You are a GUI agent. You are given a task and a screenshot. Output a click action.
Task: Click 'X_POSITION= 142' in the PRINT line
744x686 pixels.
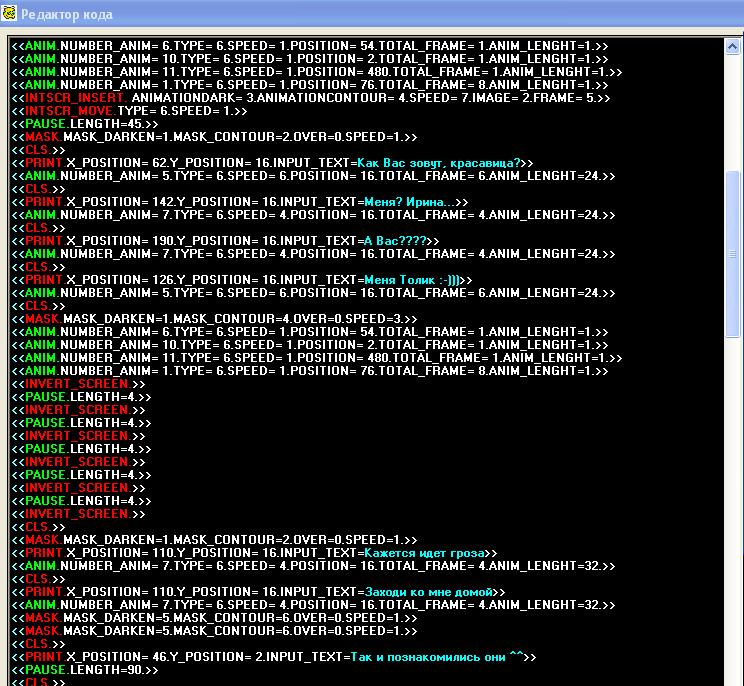click(120, 202)
